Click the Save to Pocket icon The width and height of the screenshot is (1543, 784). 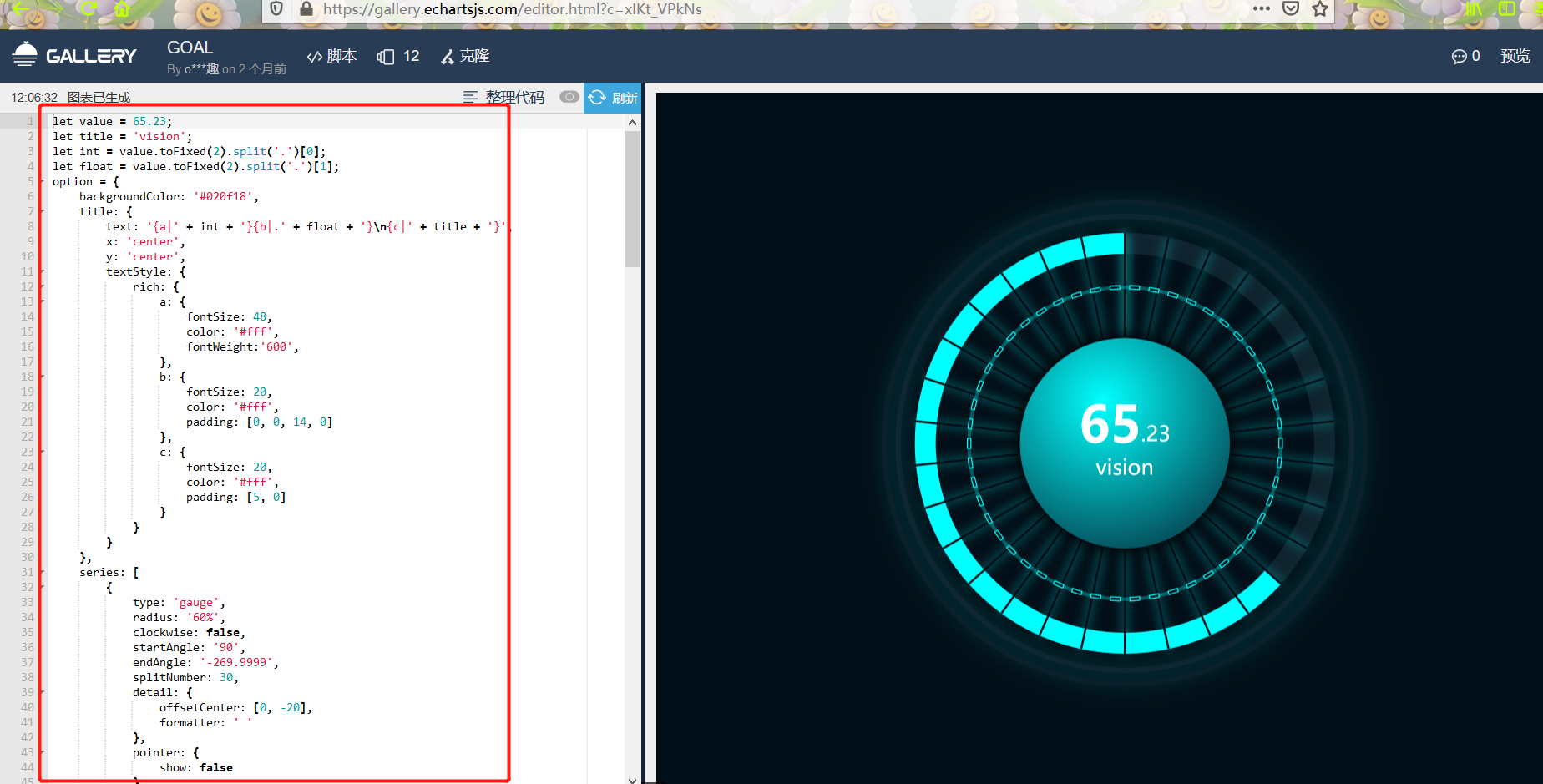click(x=1291, y=9)
